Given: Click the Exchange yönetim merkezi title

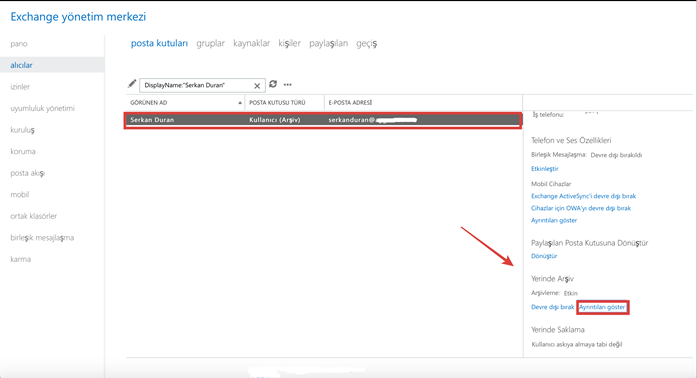Looking at the screenshot, I should click(78, 17).
